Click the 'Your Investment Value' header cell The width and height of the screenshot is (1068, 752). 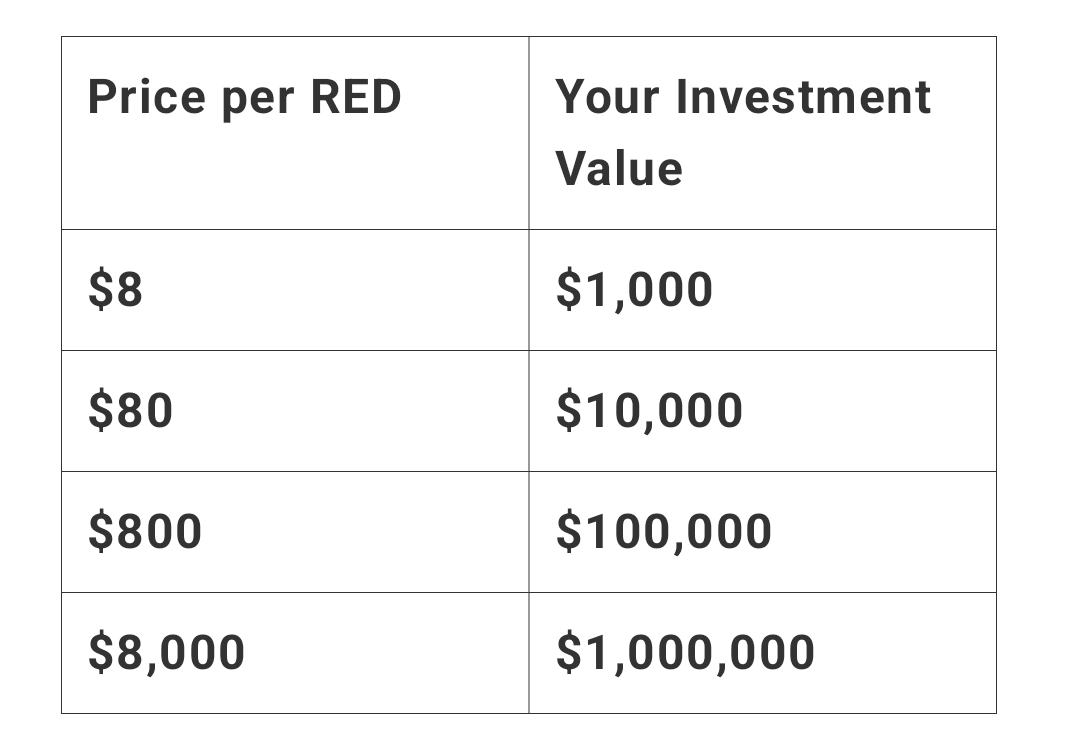tap(763, 133)
